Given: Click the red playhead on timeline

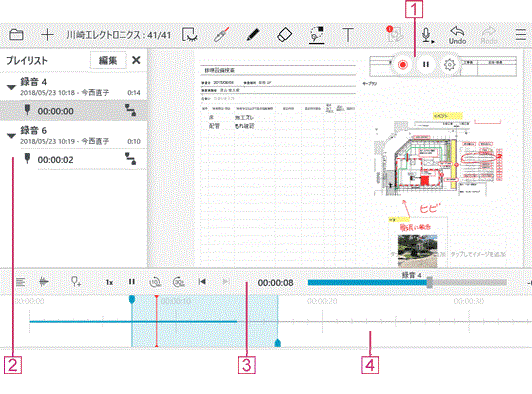Looking at the screenshot, I should coord(156,321).
